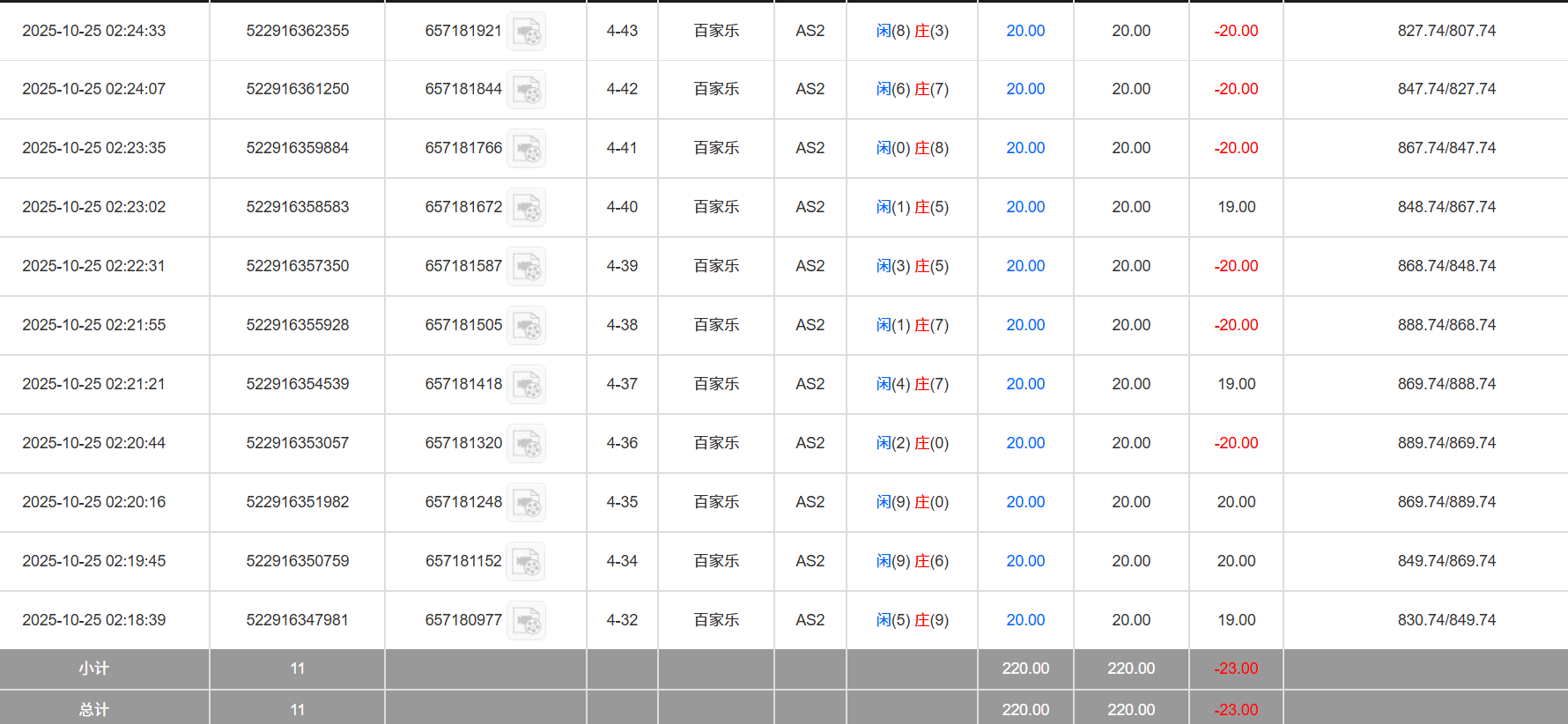Viewport: 1568px width, 724px height.
Task: Click the 小计 subtotal row
Action: click(x=103, y=669)
